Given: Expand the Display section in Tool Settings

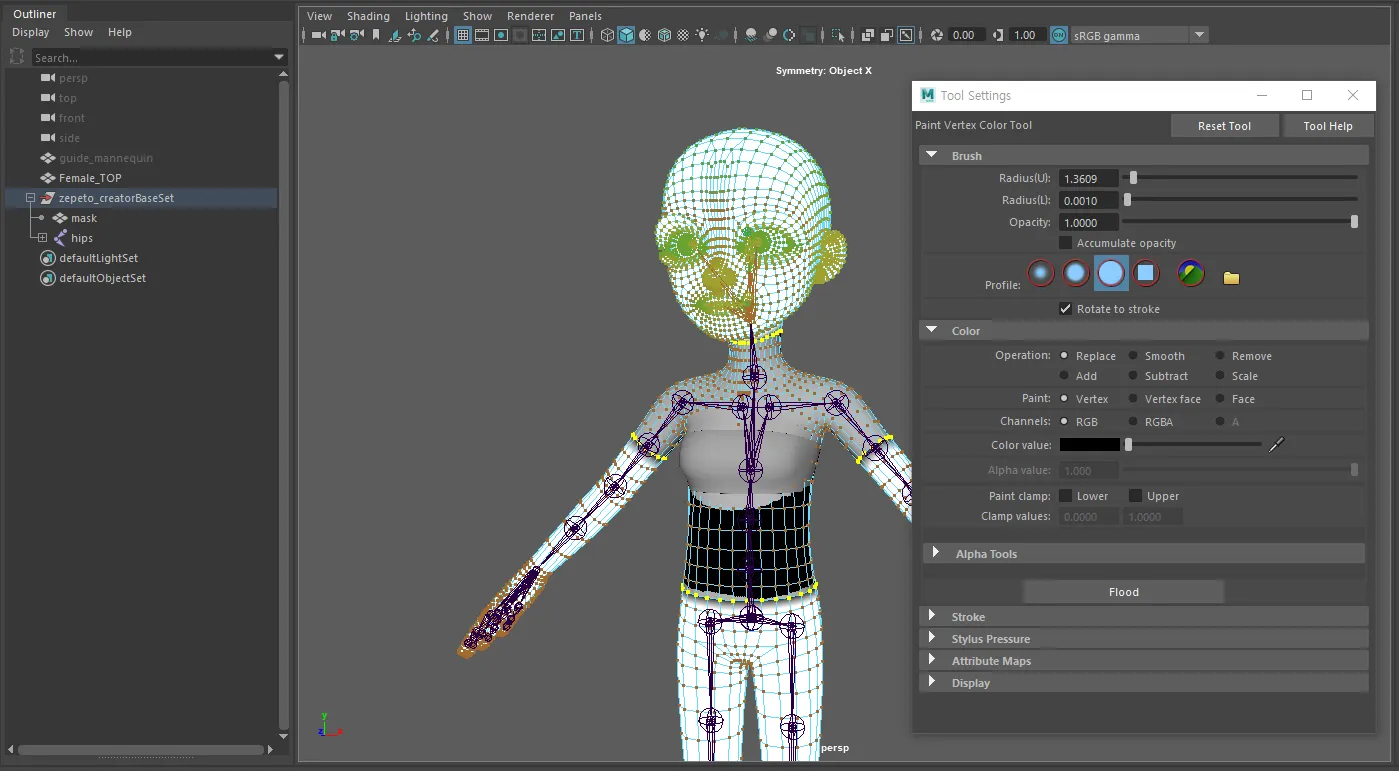Looking at the screenshot, I should click(932, 682).
